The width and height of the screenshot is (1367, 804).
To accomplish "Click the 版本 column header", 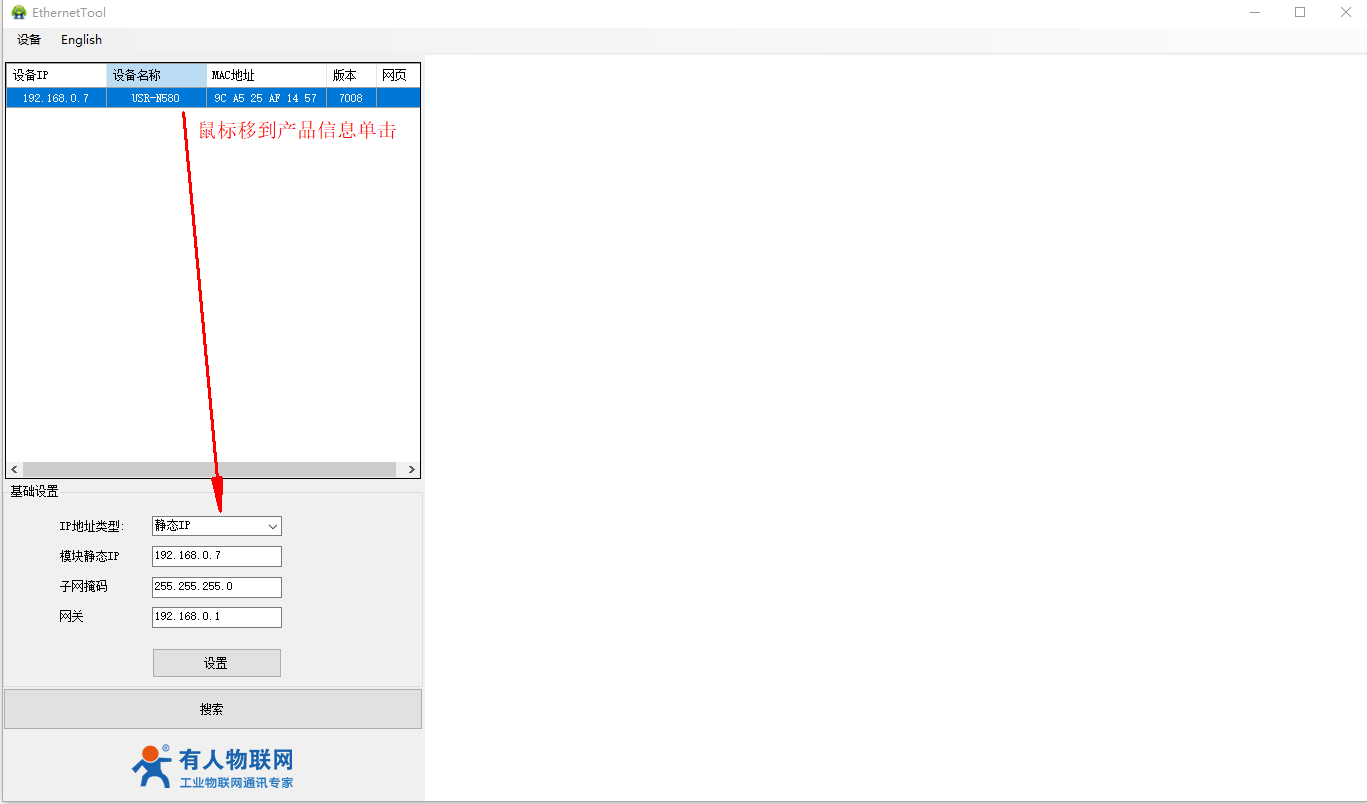I will coord(351,76).
